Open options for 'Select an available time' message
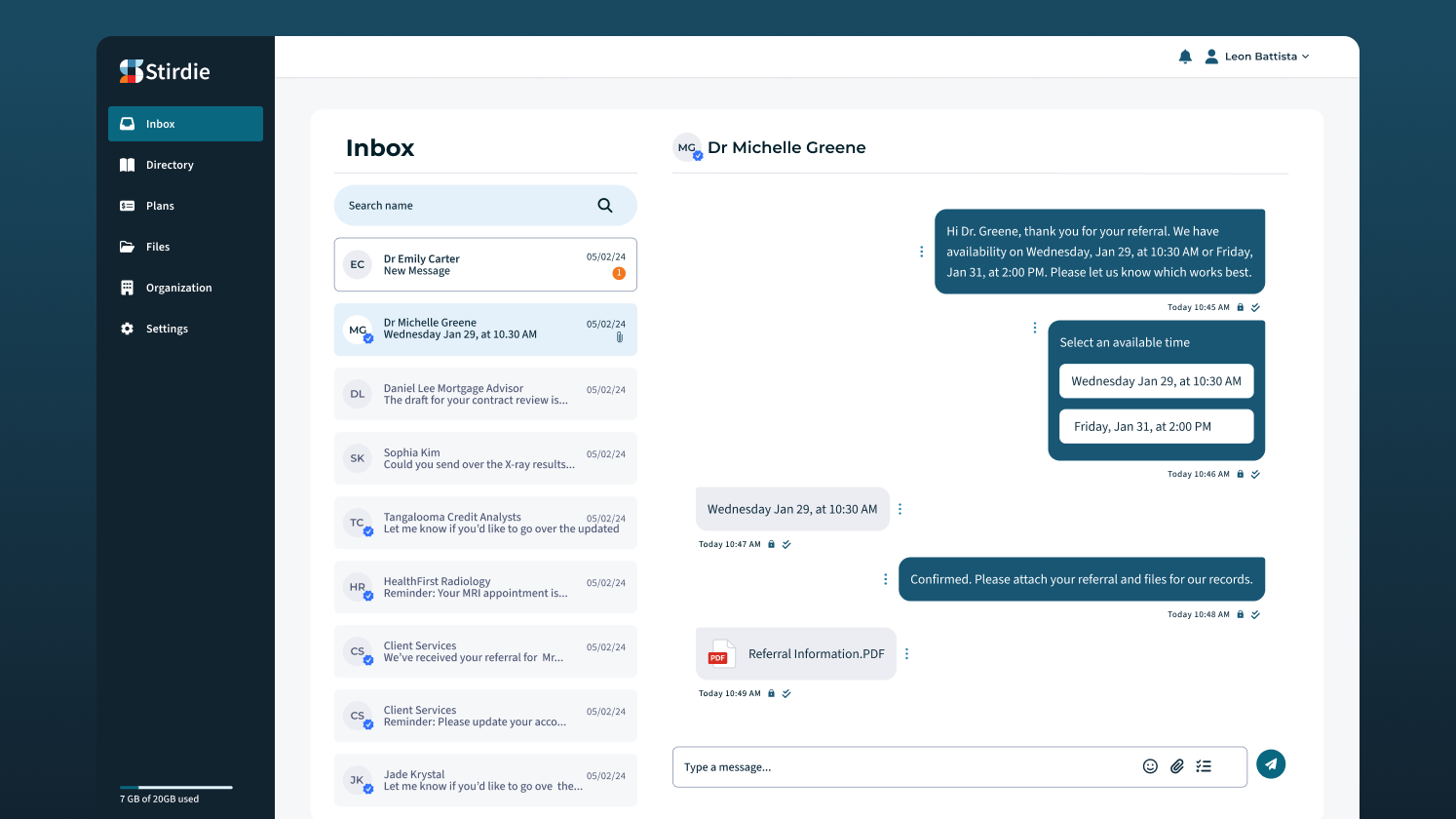The image size is (1456, 819). click(1034, 328)
